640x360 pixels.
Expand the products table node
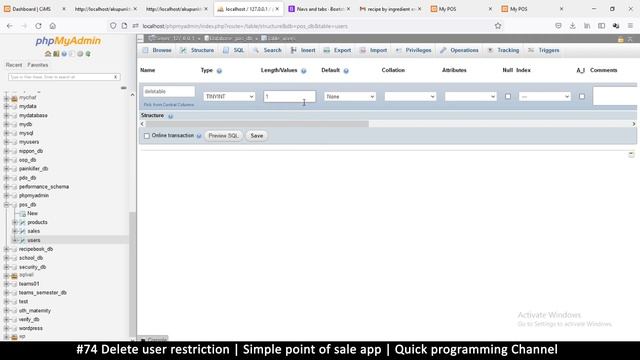(x=15, y=222)
